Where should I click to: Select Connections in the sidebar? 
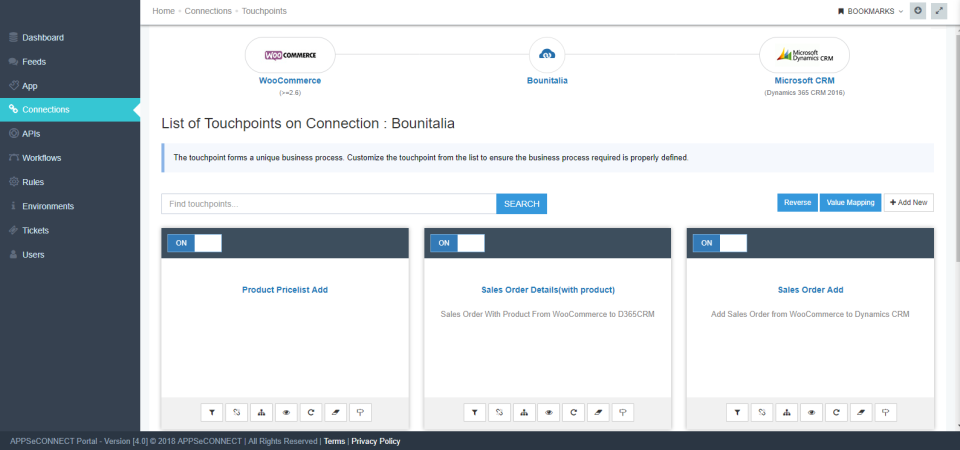tap(70, 110)
